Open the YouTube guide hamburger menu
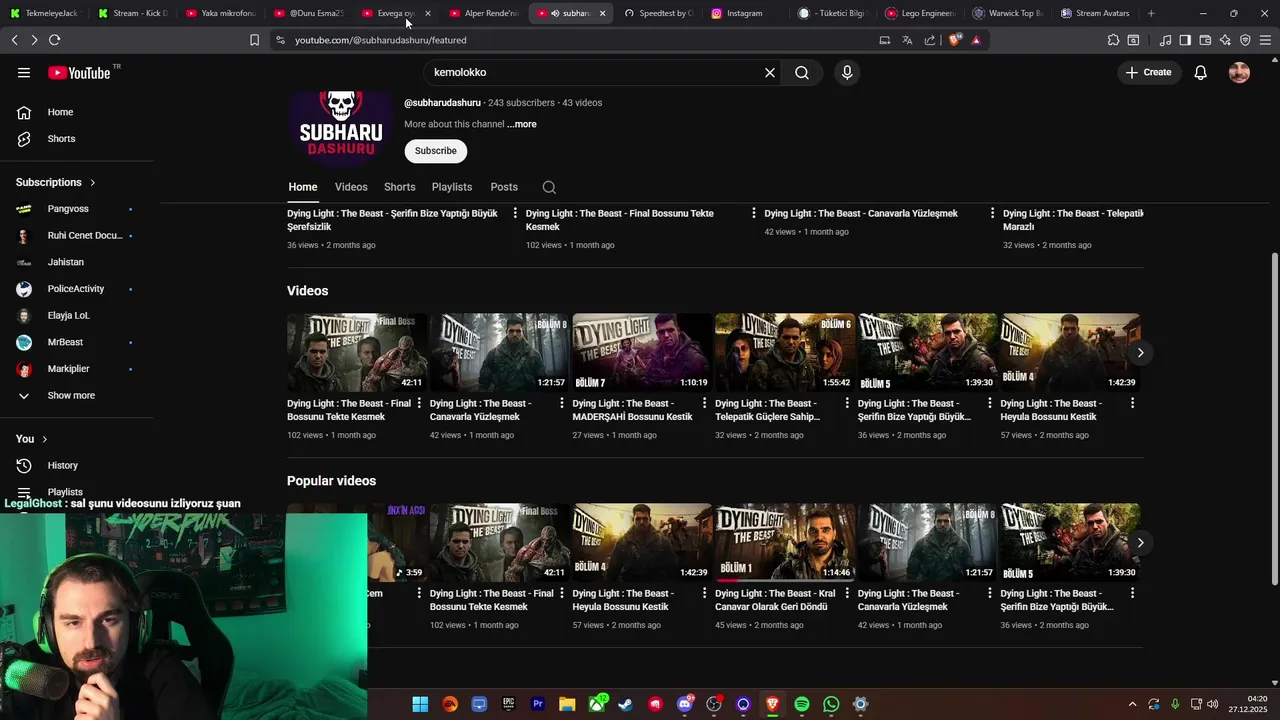Viewport: 1280px width, 720px height. [x=24, y=72]
